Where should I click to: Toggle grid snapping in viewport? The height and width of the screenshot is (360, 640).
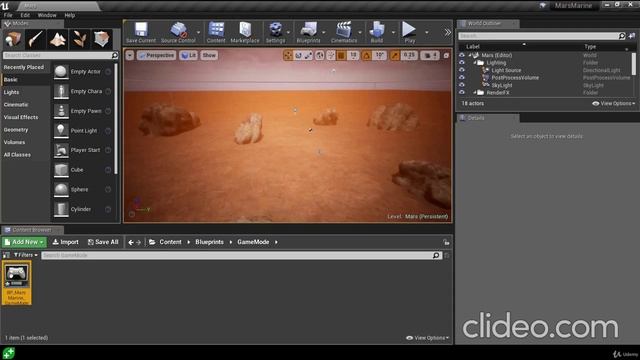click(341, 55)
